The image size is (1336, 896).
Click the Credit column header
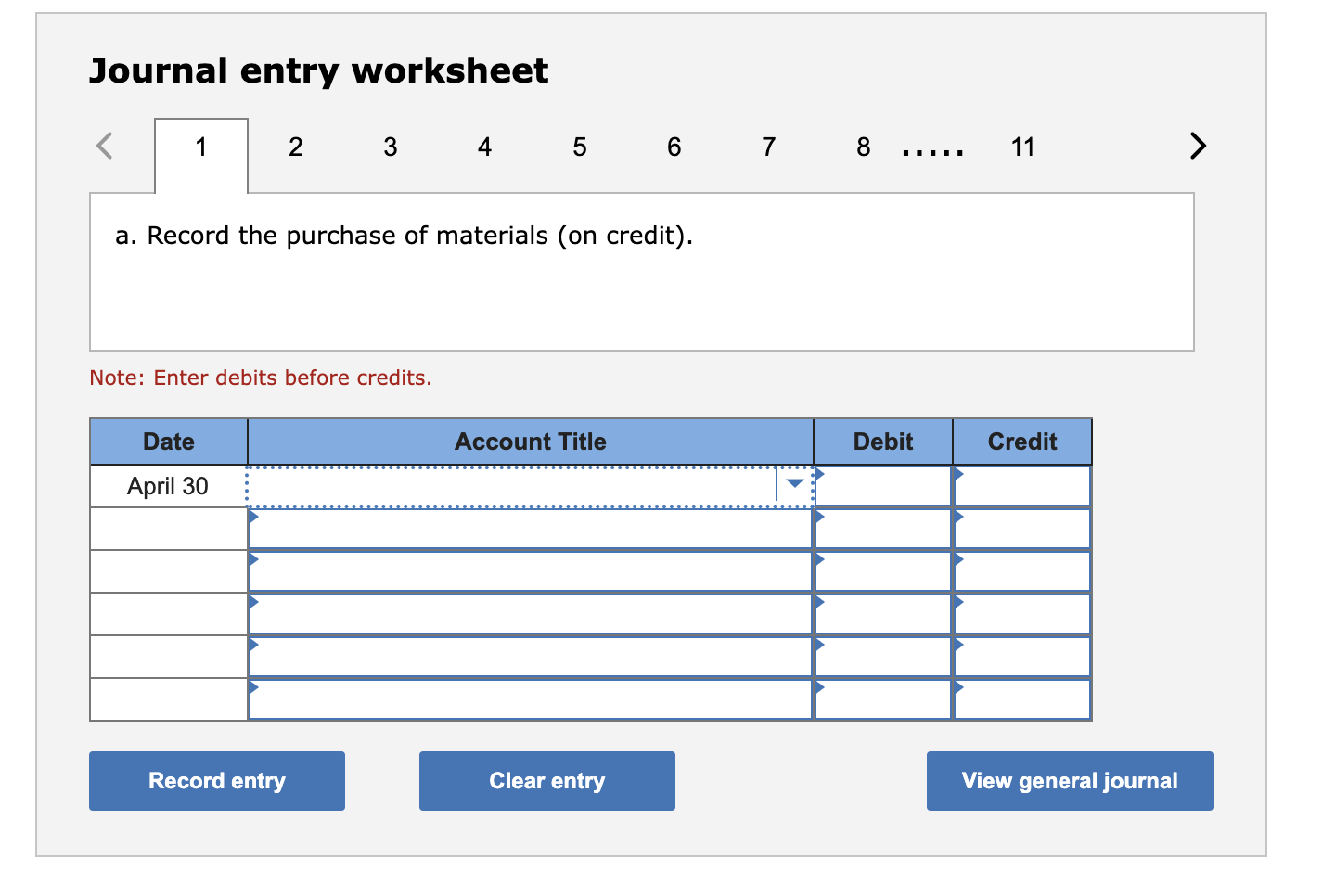pos(1022,442)
